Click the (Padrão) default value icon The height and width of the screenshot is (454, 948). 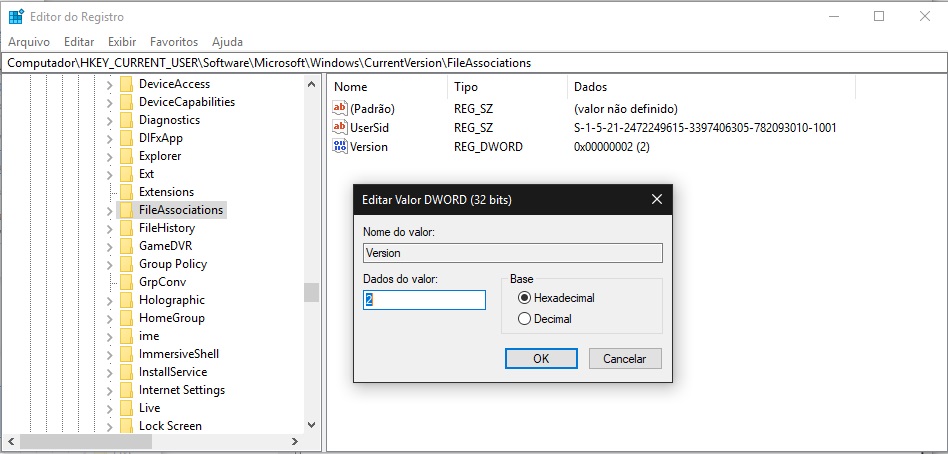[x=340, y=109]
